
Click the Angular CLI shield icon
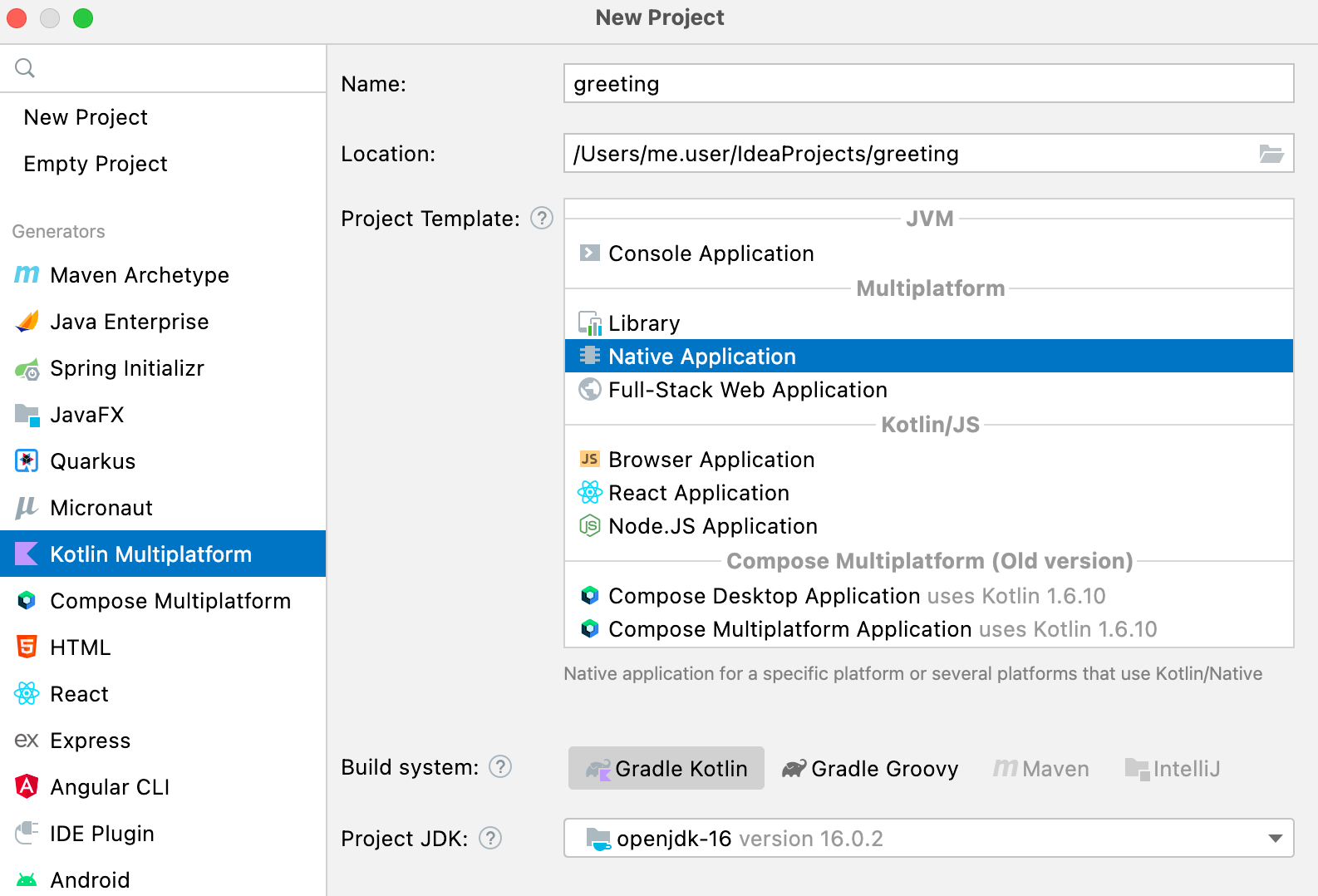(27, 786)
